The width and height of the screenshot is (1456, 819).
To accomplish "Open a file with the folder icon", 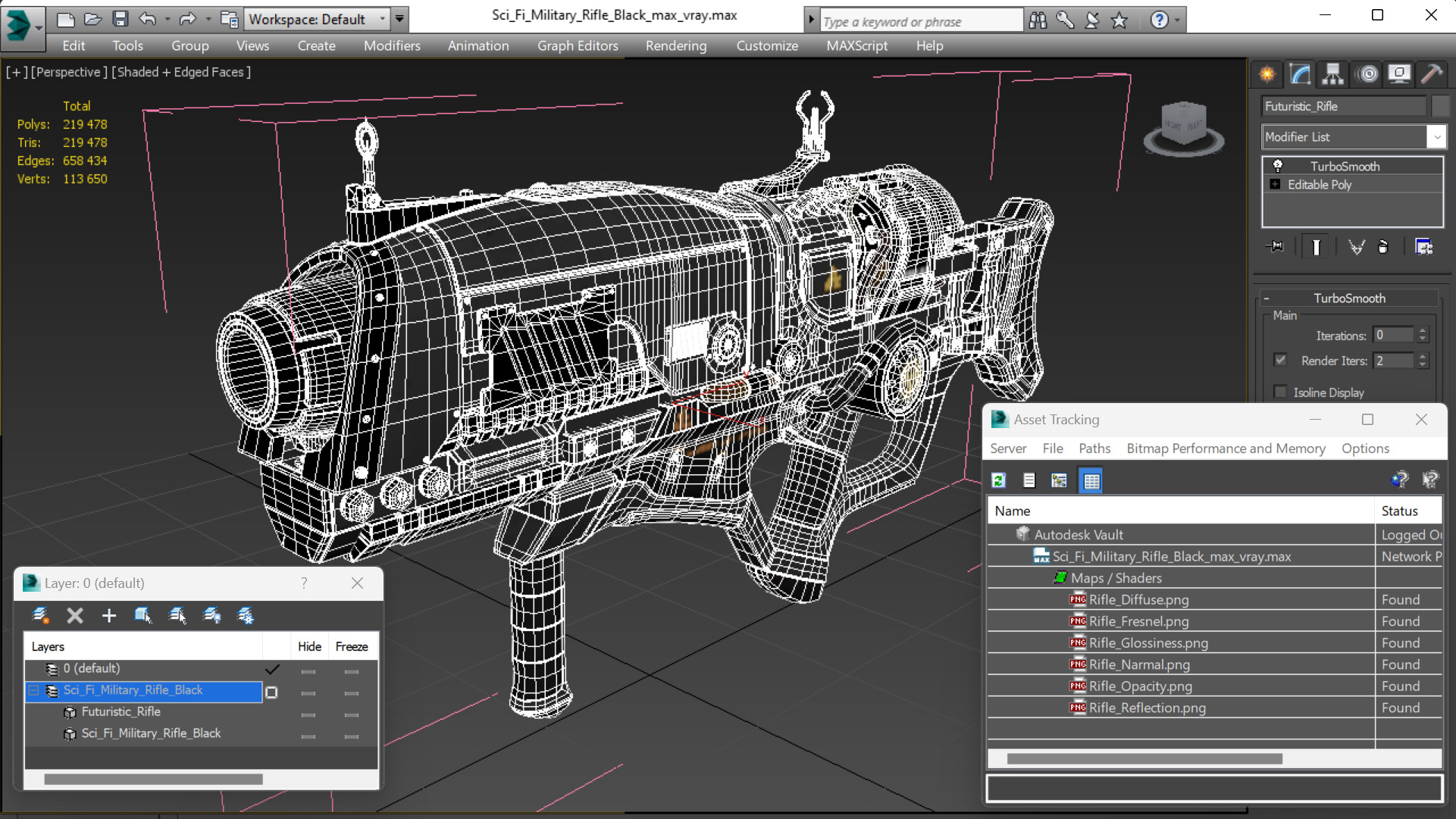I will (92, 19).
